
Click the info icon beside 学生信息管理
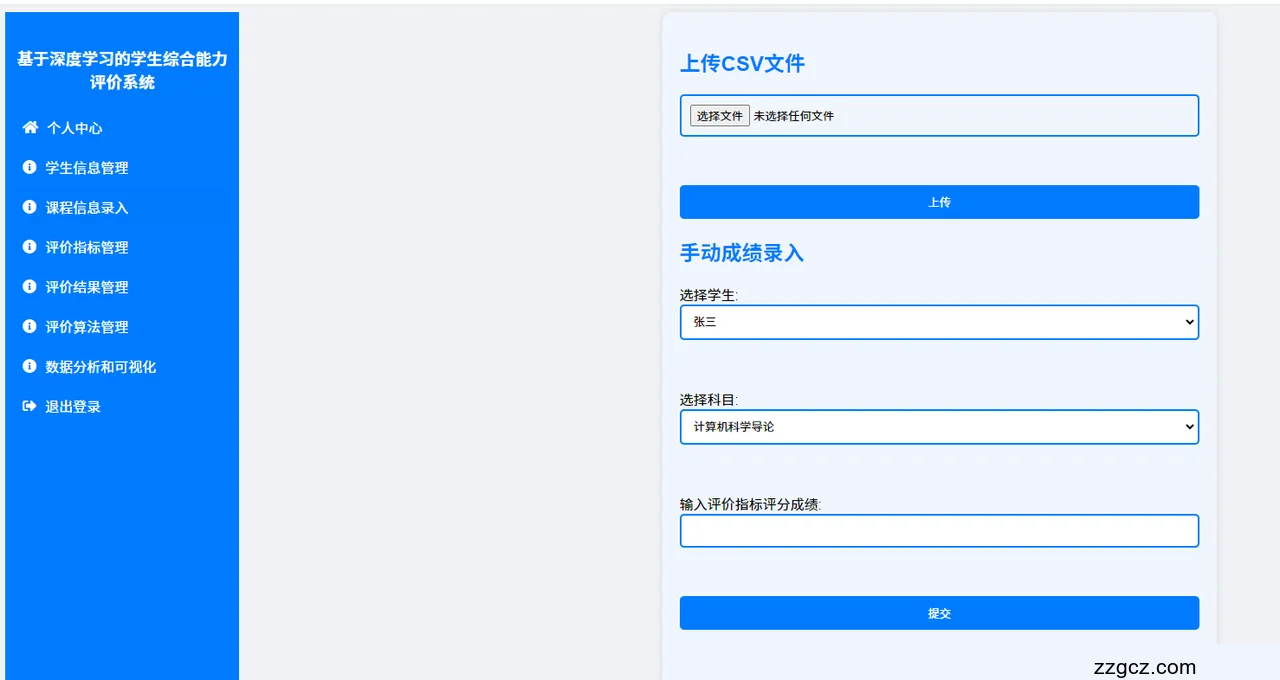(29, 168)
